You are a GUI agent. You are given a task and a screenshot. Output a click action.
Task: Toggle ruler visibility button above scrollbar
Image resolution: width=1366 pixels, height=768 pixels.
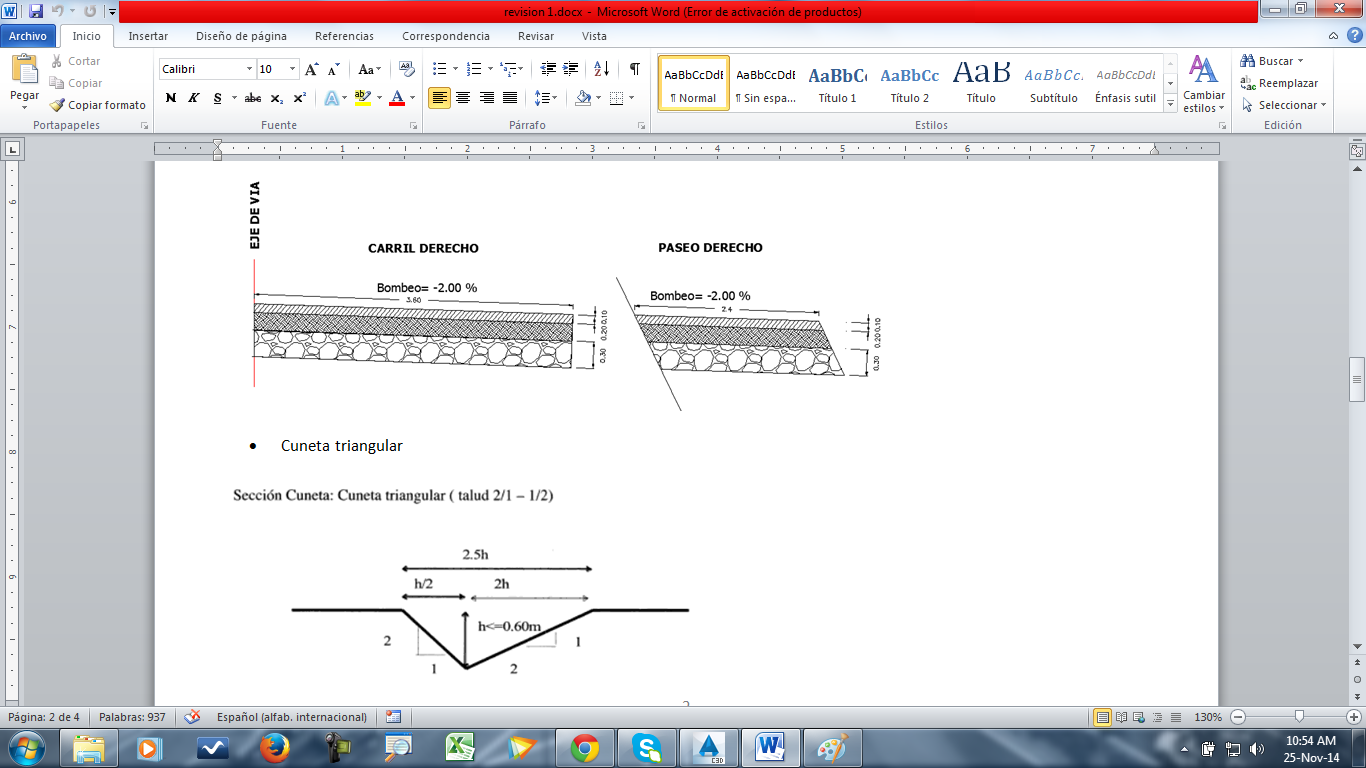[1357, 151]
